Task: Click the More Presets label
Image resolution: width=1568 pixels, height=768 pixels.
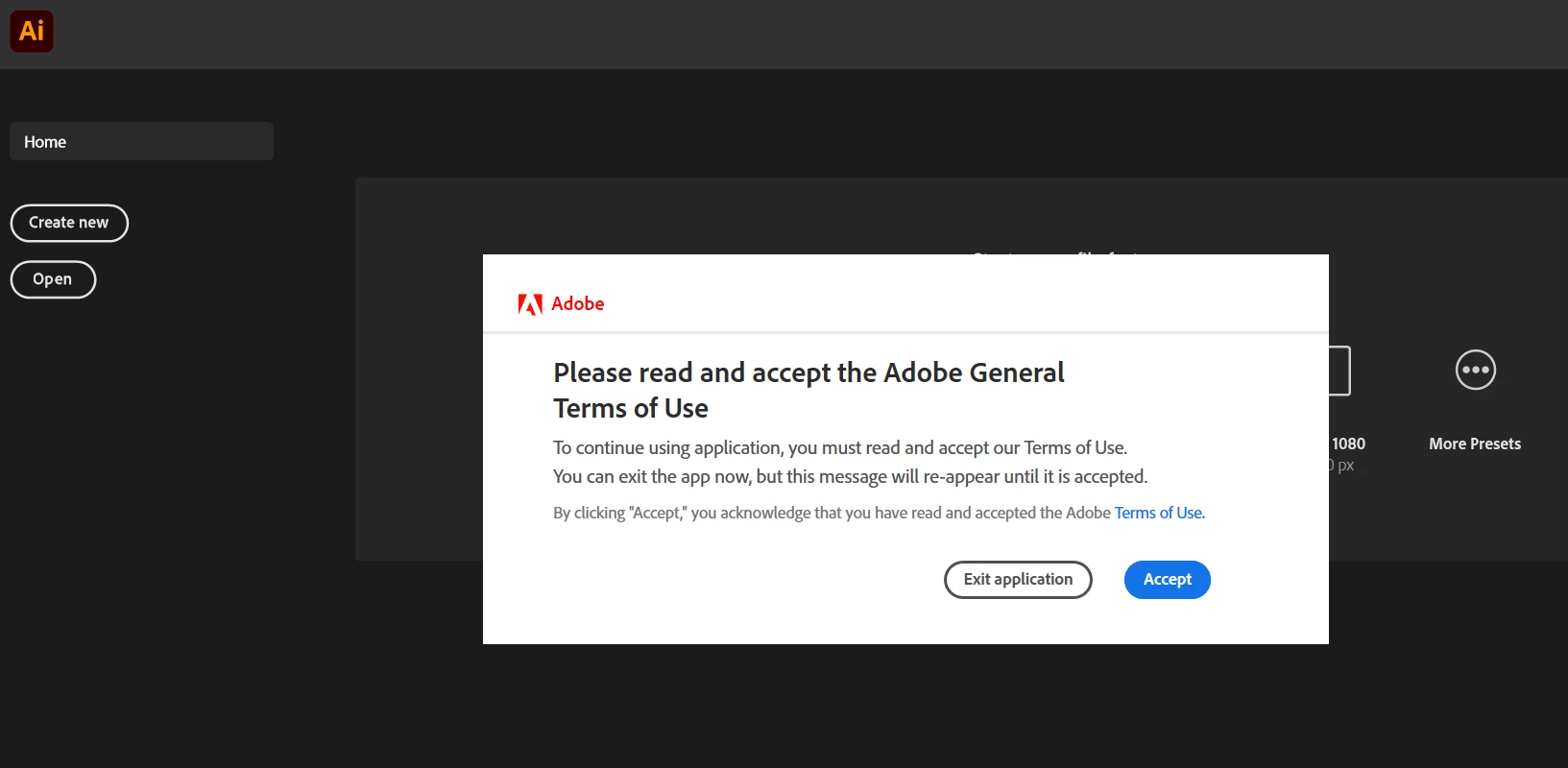Action: click(x=1475, y=444)
